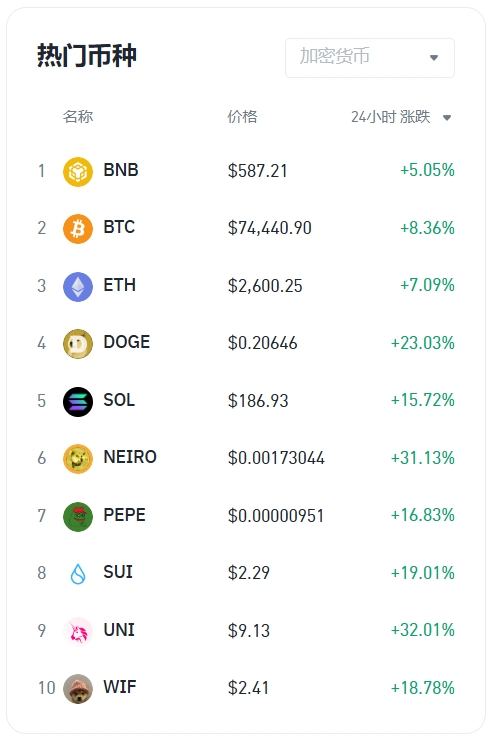Click the Dogecoin DOGE icon
Image resolution: width=494 pixels, height=744 pixels.
pos(78,344)
